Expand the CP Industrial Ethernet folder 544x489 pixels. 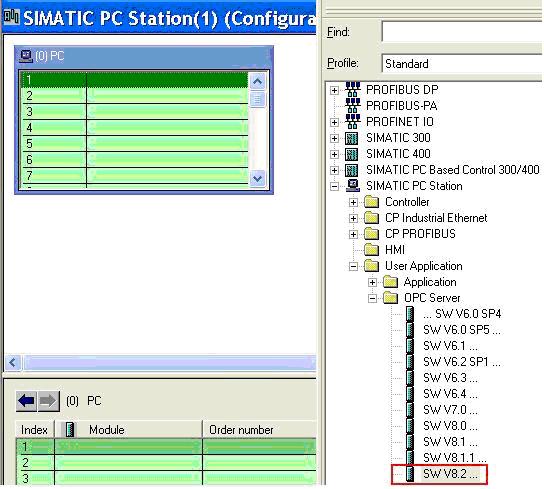353,218
